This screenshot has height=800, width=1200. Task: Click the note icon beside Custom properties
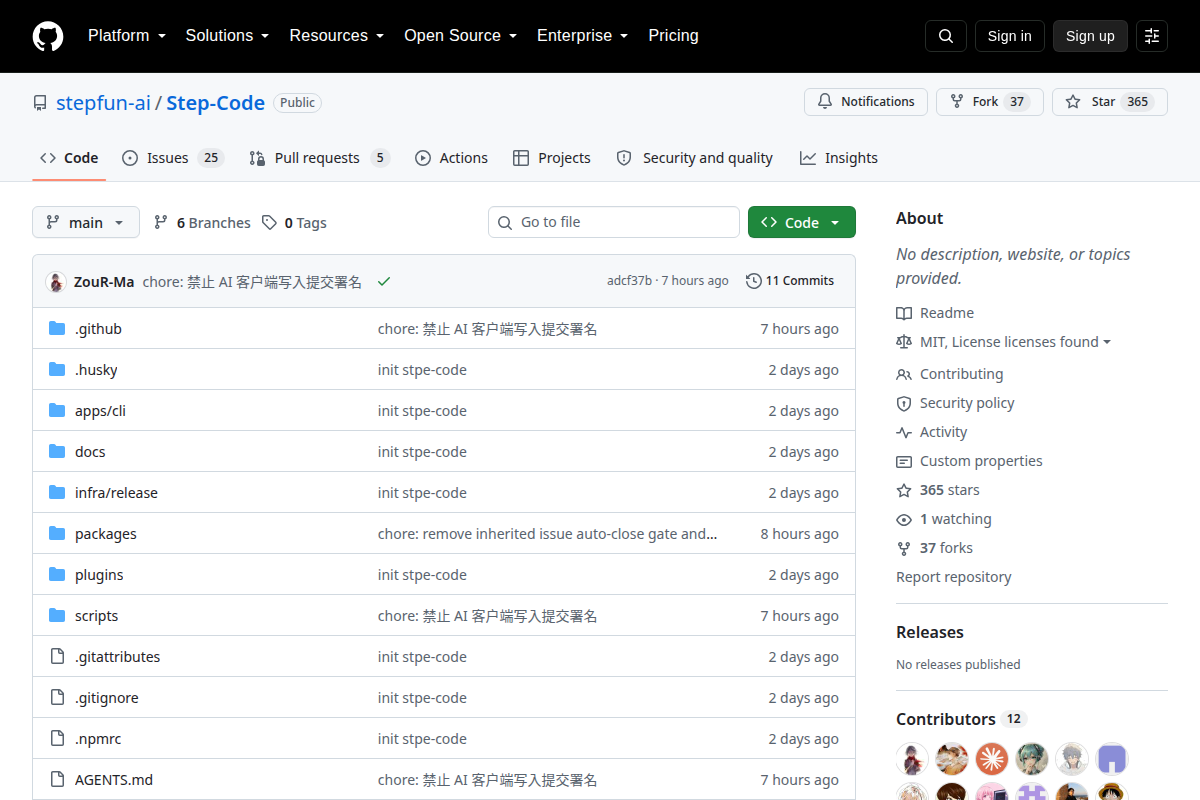[x=904, y=462]
